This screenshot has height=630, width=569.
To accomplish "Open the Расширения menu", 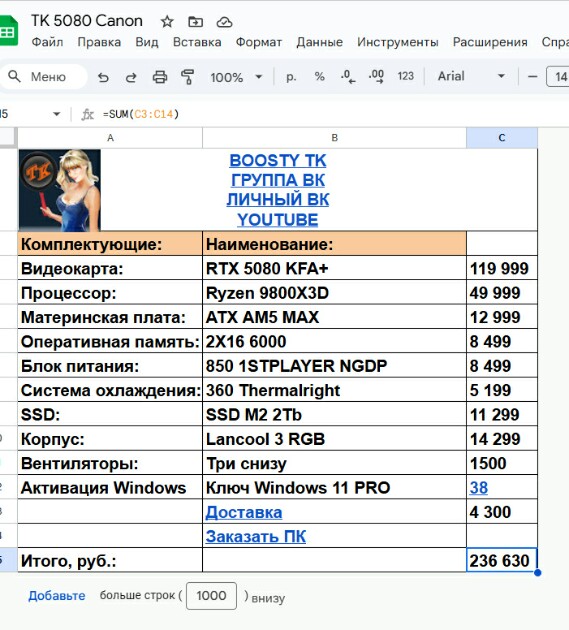I will (x=490, y=42).
